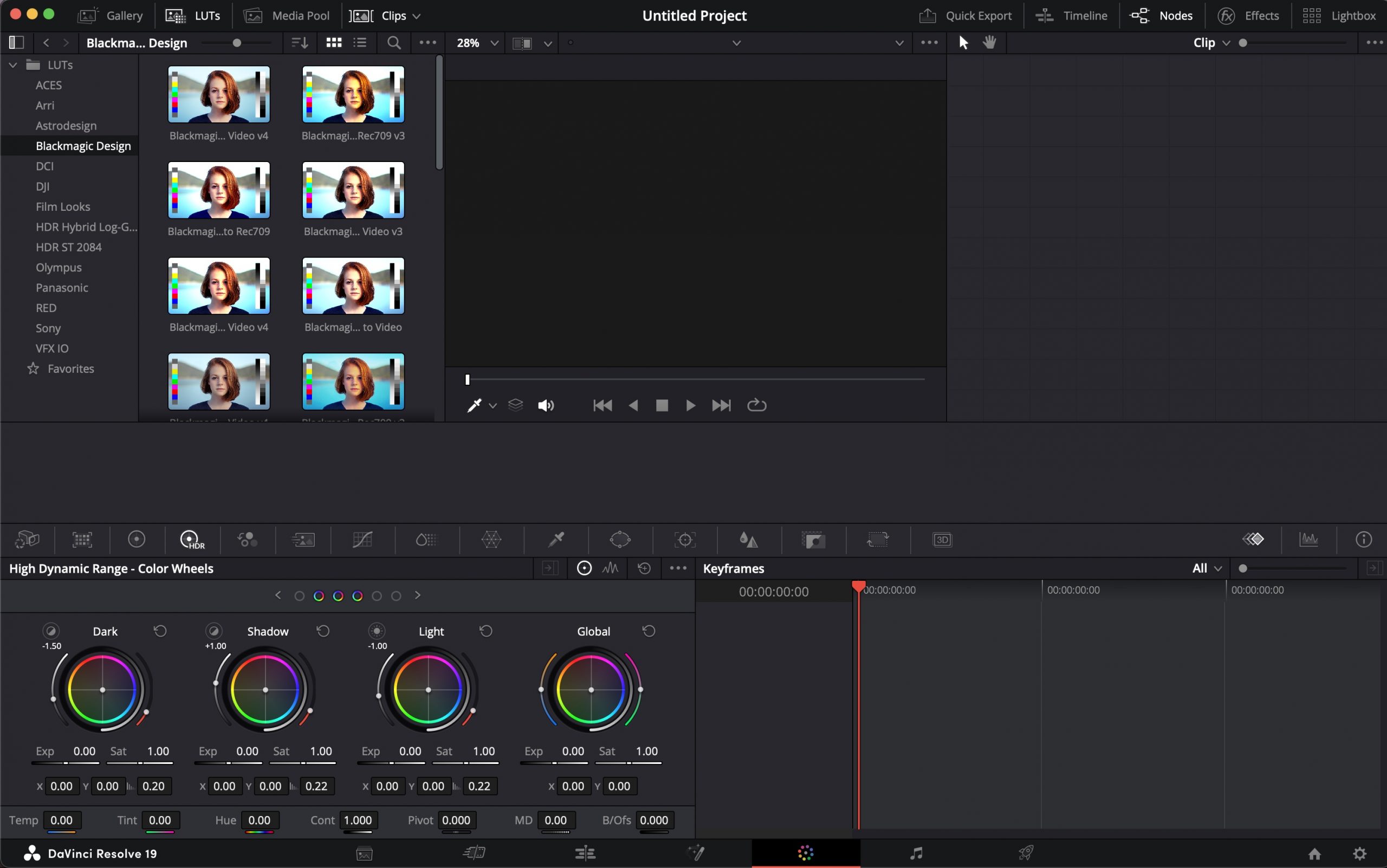Switch to the Fairlight page
Image resolution: width=1387 pixels, height=868 pixels.
(916, 853)
